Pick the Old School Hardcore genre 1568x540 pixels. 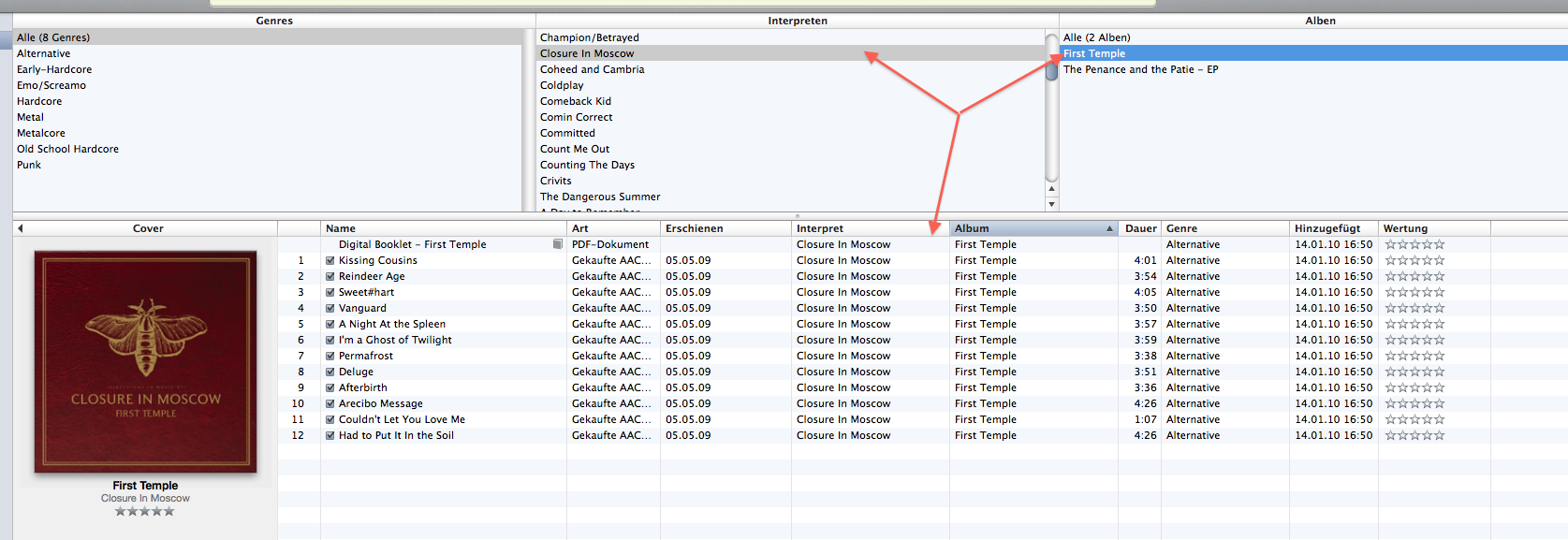pyautogui.click(x=267, y=149)
